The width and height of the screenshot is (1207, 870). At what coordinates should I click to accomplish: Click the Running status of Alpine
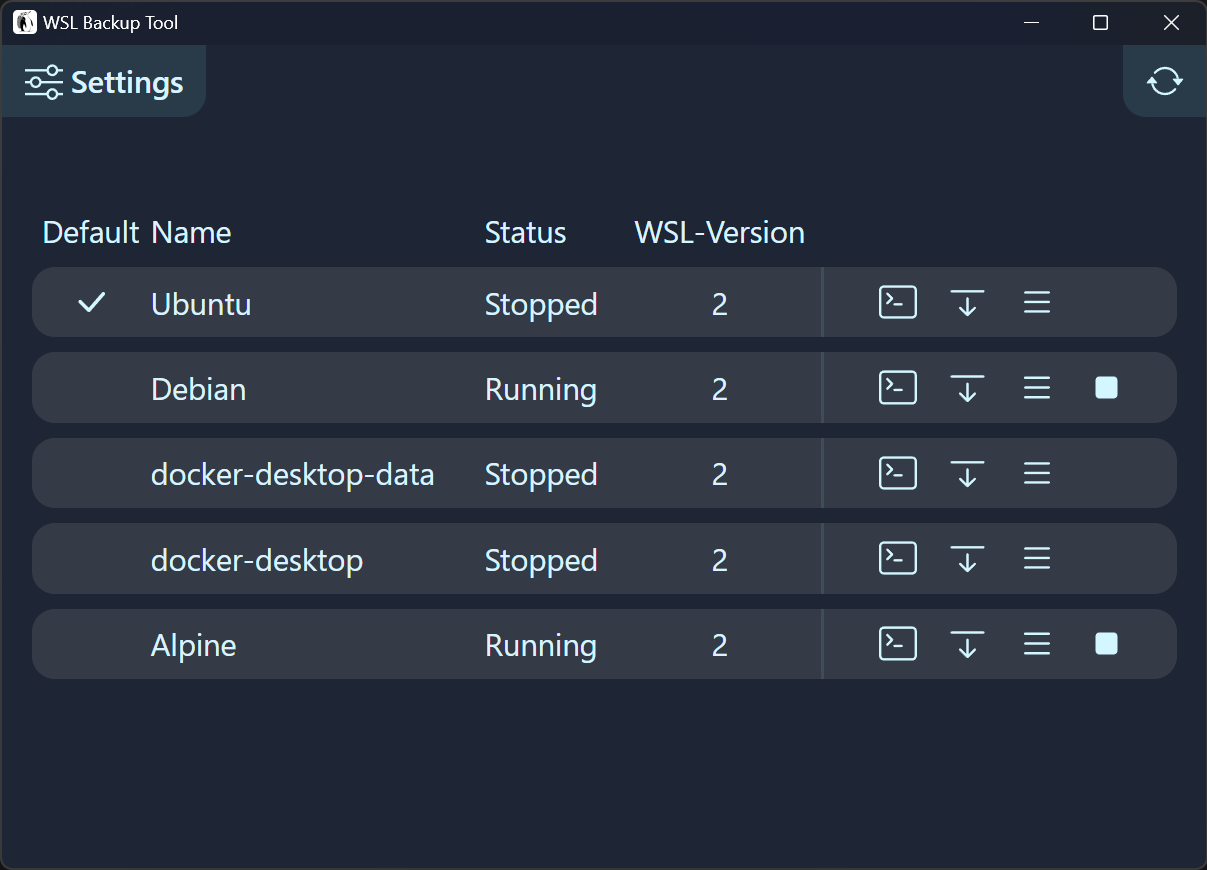coord(541,646)
